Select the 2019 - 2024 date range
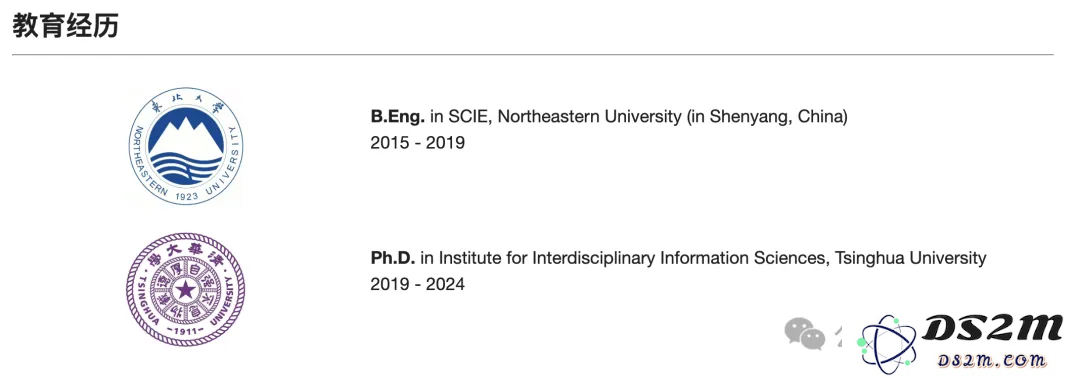Image resolution: width=1080 pixels, height=378 pixels. point(417,284)
